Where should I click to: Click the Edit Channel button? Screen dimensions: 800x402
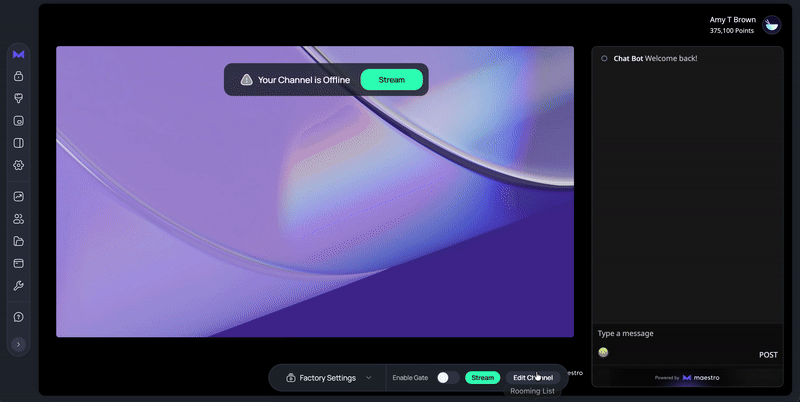click(532, 378)
